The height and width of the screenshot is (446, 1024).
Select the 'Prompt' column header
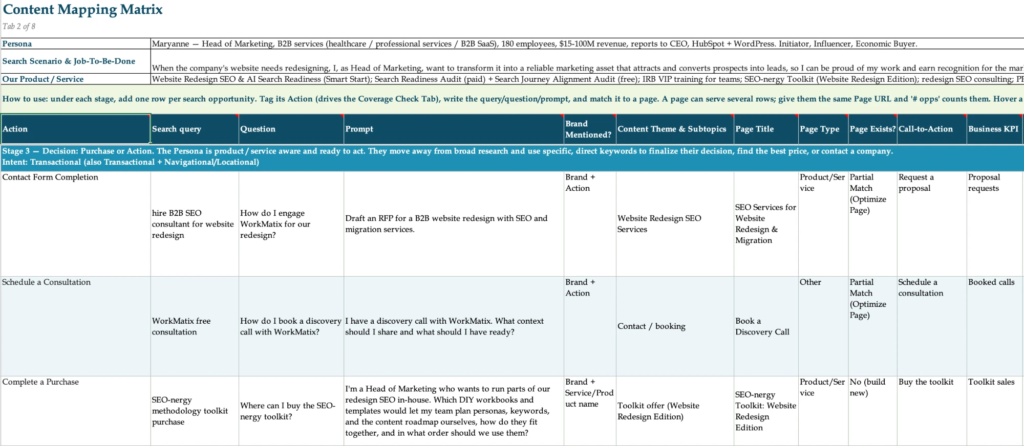453,129
